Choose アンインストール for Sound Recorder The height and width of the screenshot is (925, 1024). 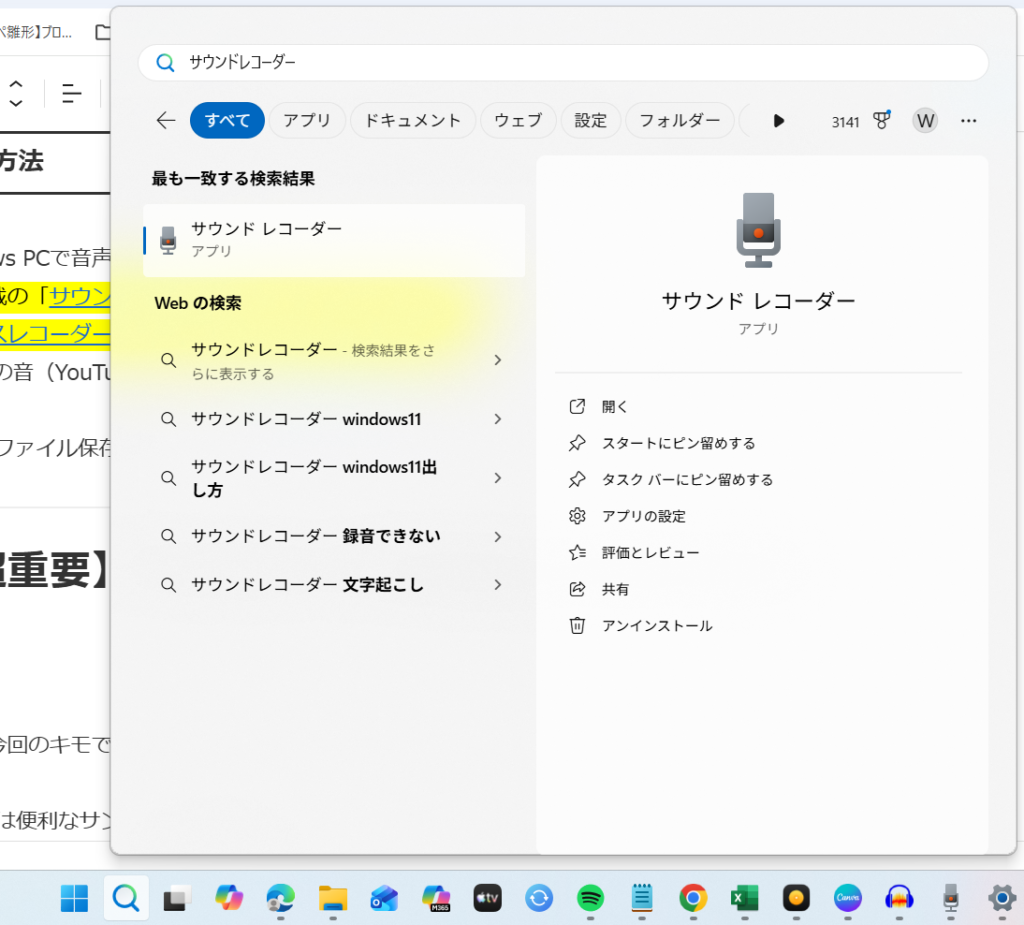pyautogui.click(x=656, y=626)
